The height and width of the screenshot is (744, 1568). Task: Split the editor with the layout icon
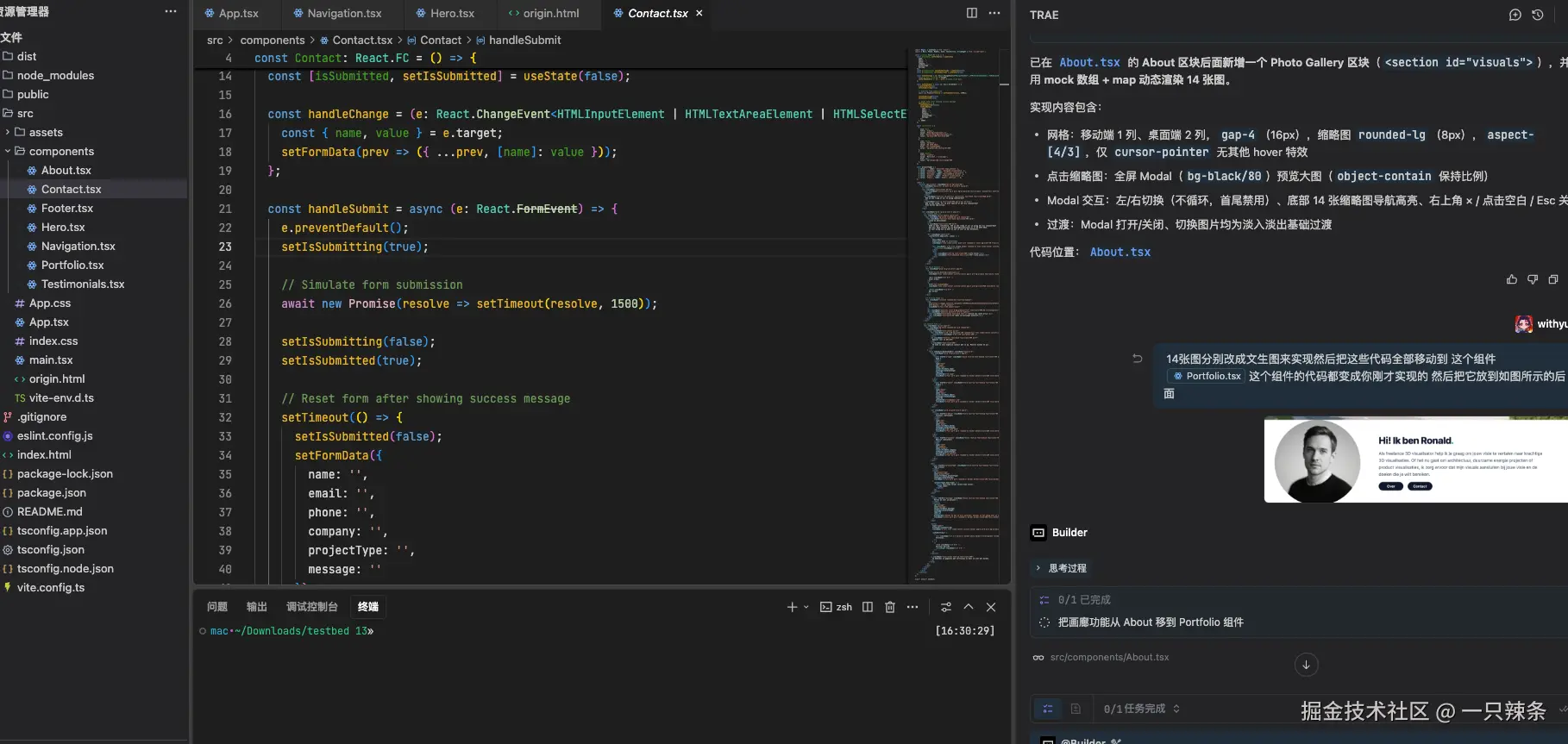point(971,13)
